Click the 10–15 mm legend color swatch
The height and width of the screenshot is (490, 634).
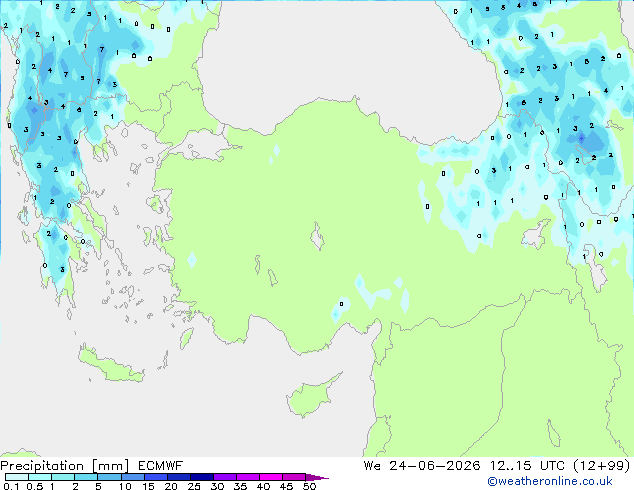point(132,477)
